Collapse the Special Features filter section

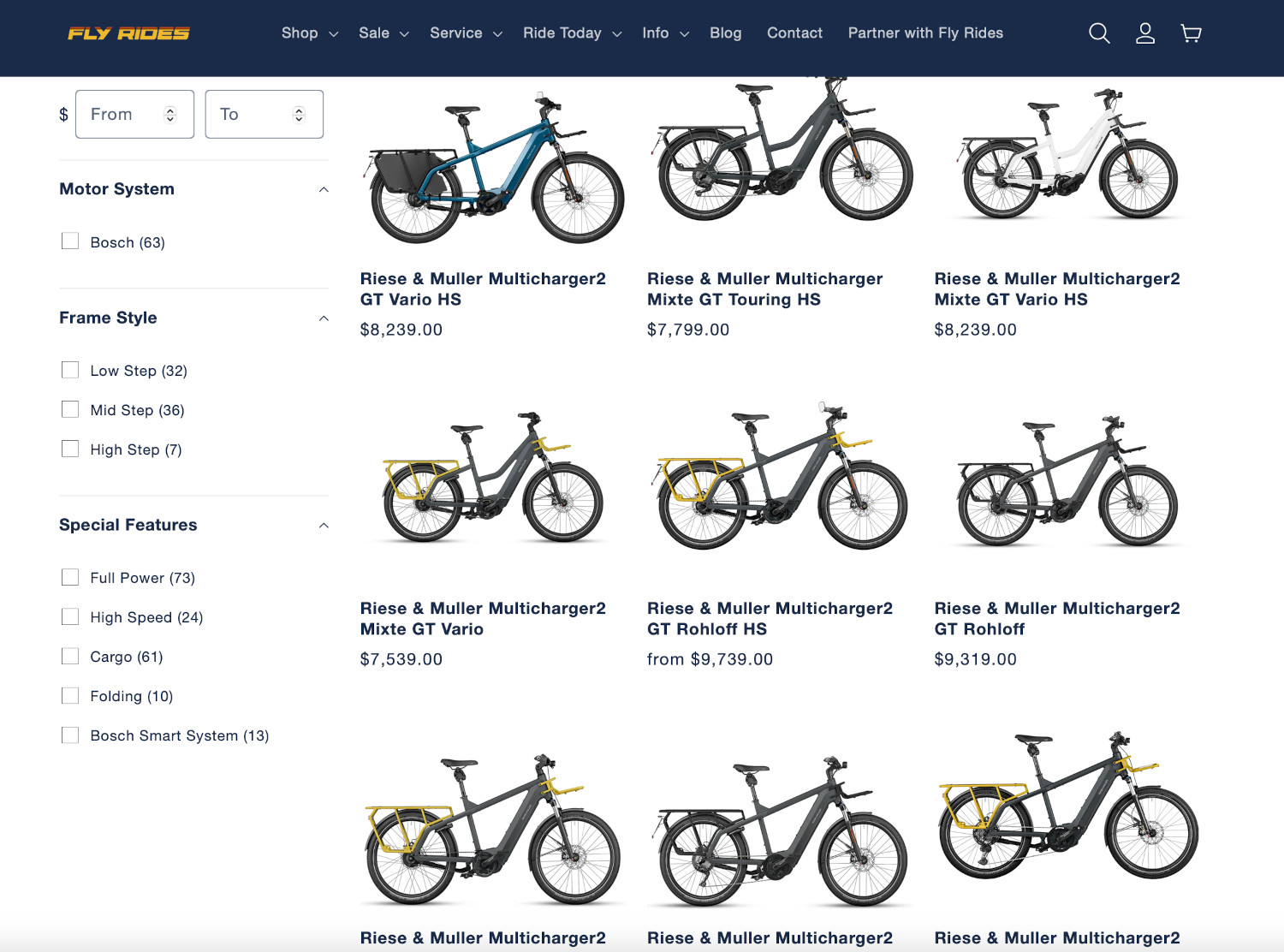pyautogui.click(x=324, y=526)
